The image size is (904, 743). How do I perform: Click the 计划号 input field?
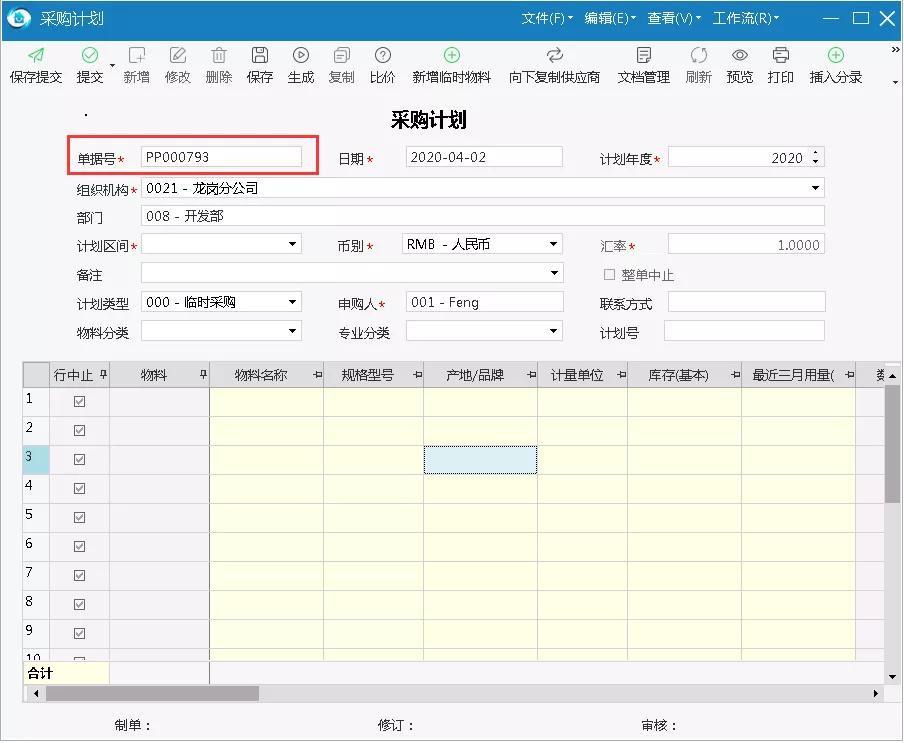point(744,331)
